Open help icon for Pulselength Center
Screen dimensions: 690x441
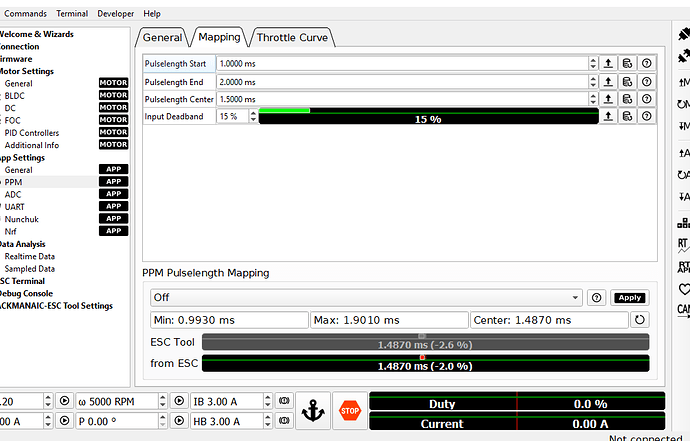[x=646, y=98]
